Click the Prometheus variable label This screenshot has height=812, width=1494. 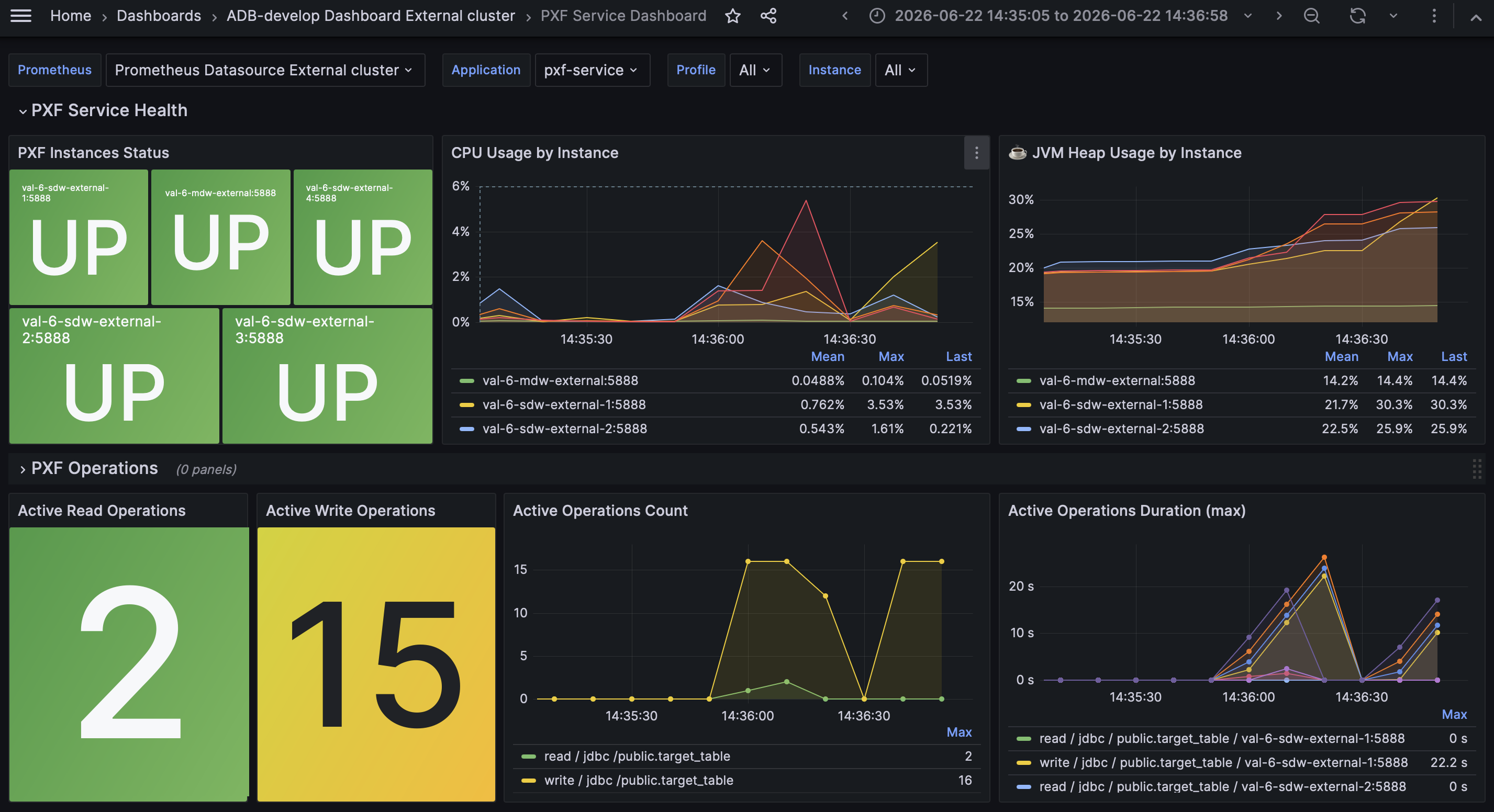(x=54, y=70)
